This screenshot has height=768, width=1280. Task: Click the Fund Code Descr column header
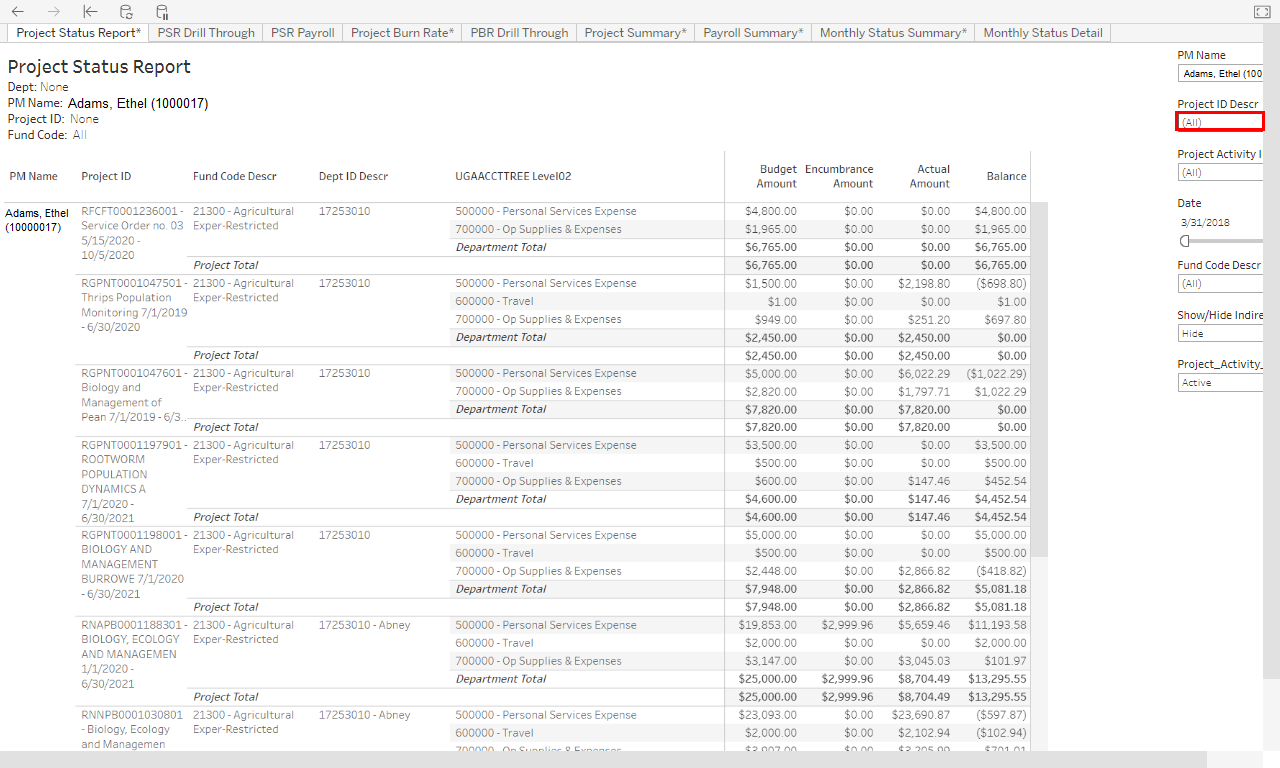coord(235,176)
